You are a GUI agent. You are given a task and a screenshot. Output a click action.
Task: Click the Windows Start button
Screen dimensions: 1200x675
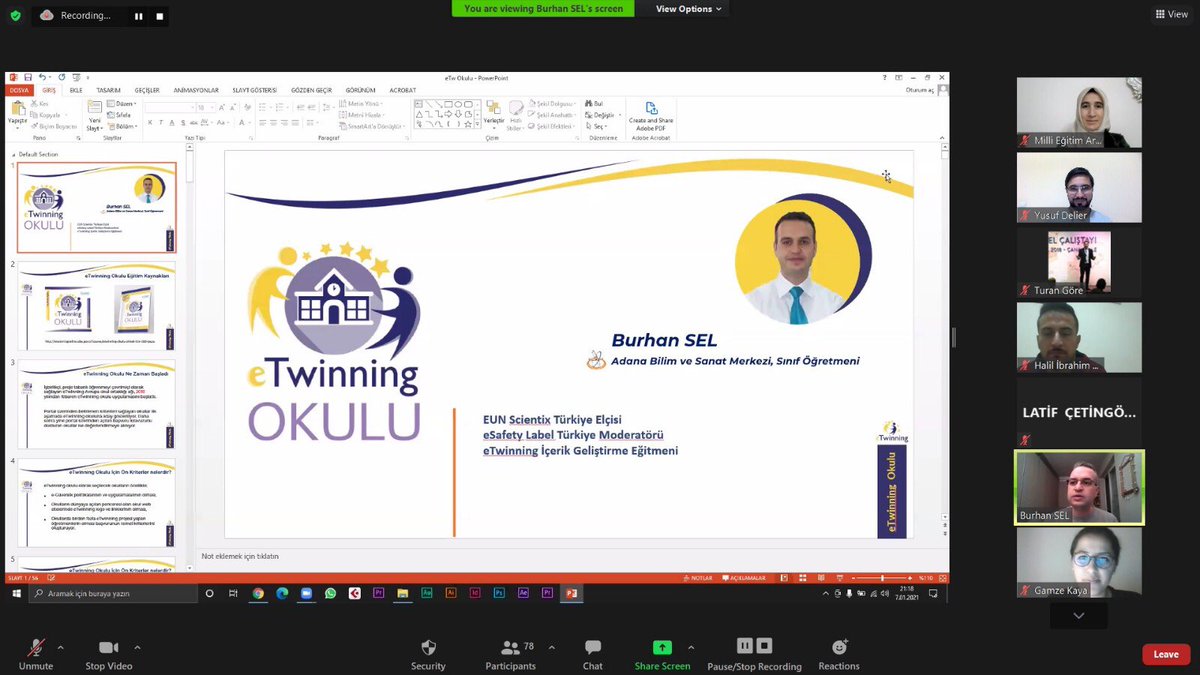tap(17, 593)
